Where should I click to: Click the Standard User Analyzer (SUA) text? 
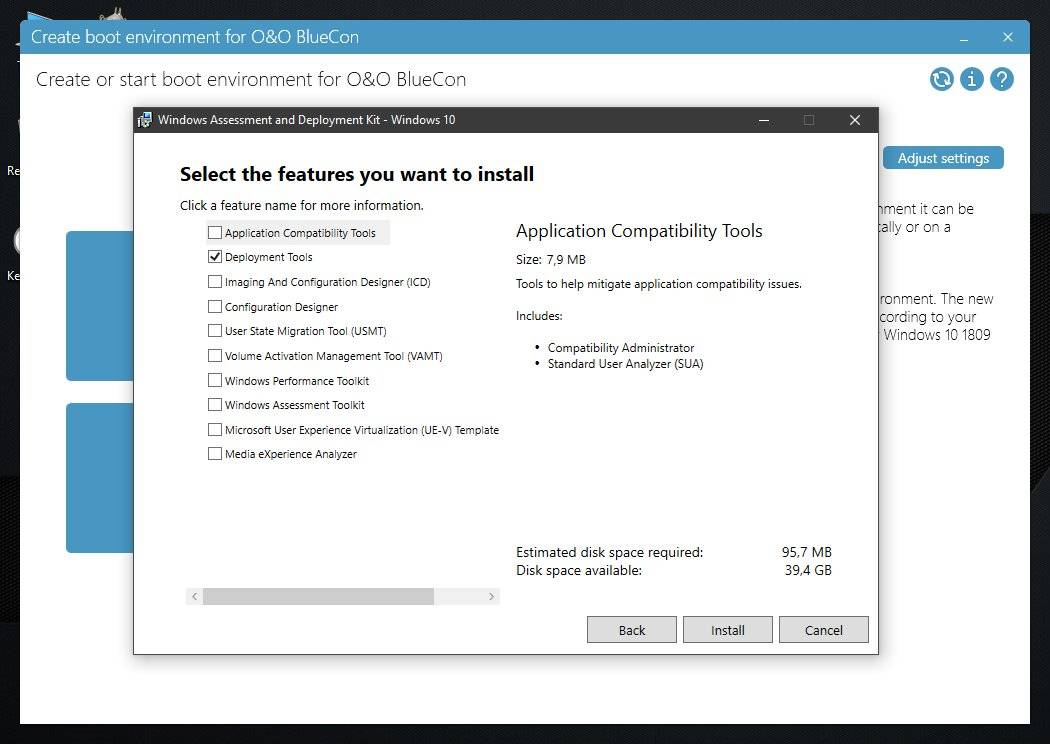tap(625, 364)
